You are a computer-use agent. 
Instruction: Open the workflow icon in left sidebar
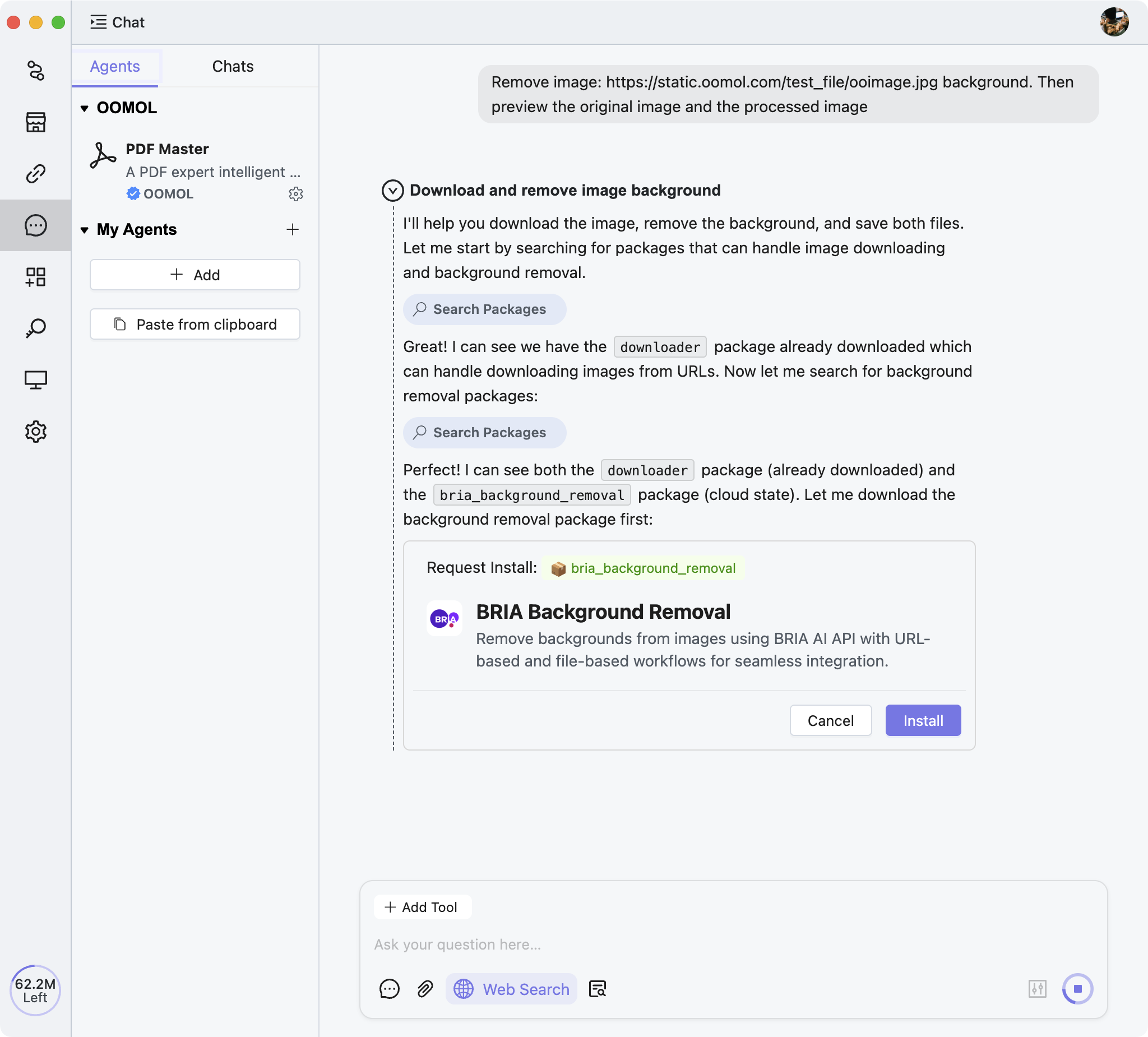pyautogui.click(x=35, y=71)
